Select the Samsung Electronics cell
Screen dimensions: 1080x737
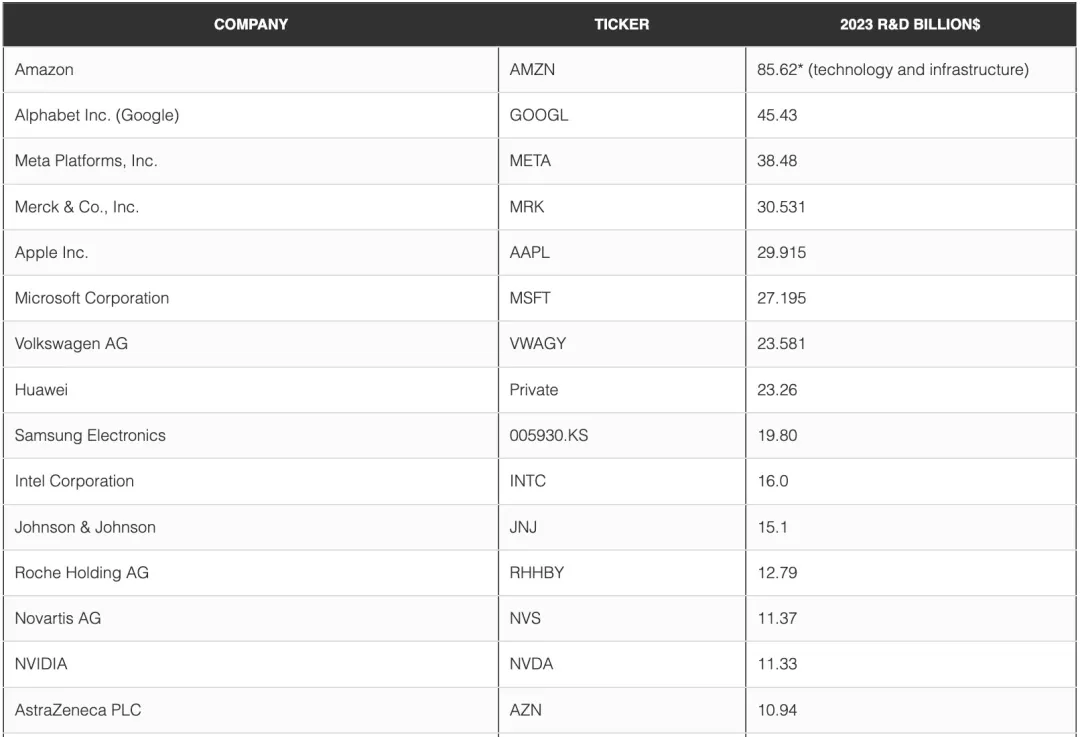tap(251, 435)
